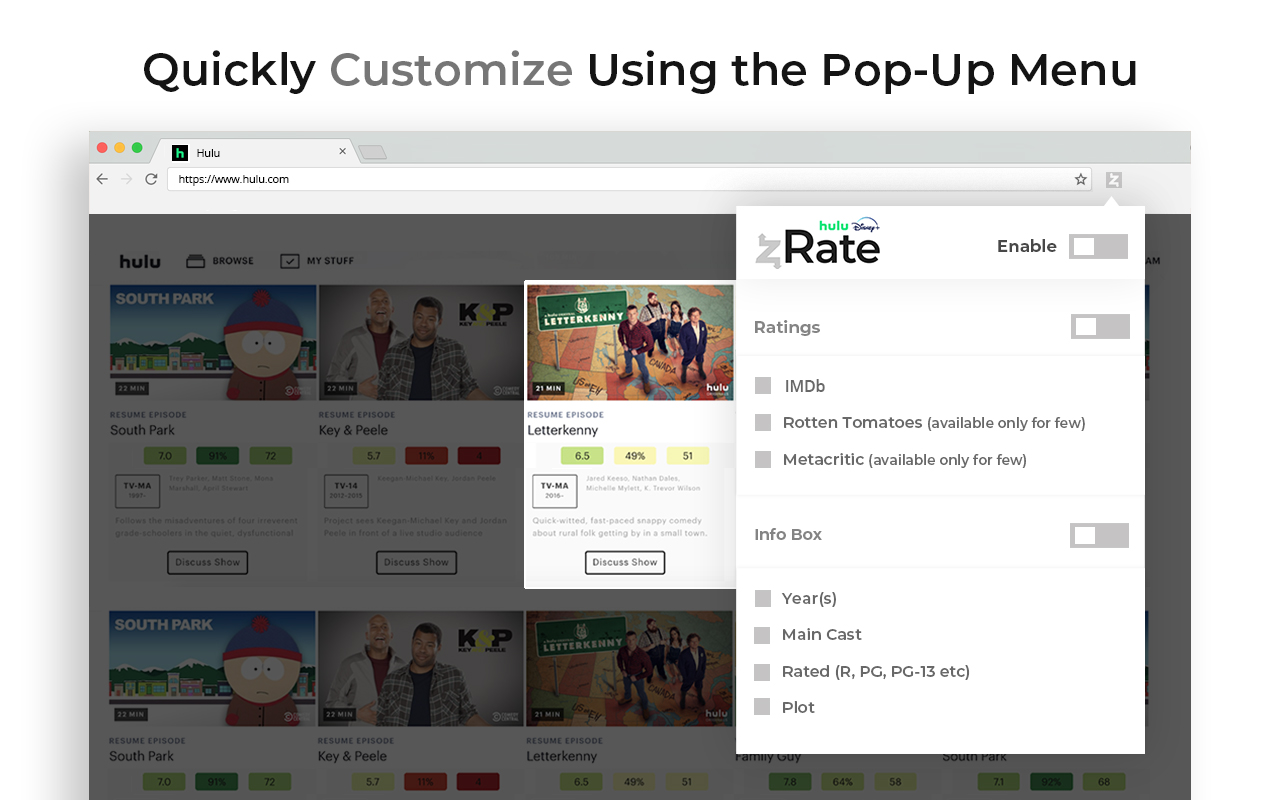Click Discuss Show under Key & Peele
This screenshot has height=800, width=1280.
tap(417, 562)
